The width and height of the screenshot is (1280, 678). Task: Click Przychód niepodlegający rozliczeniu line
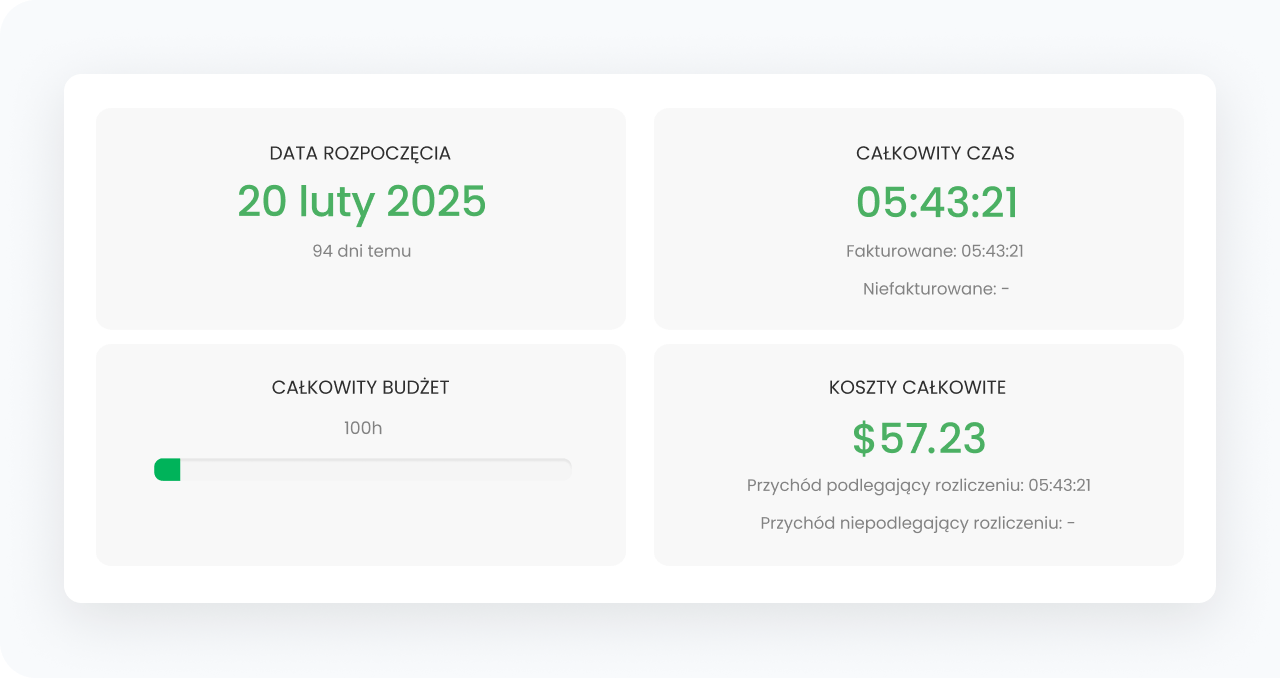[x=918, y=523]
